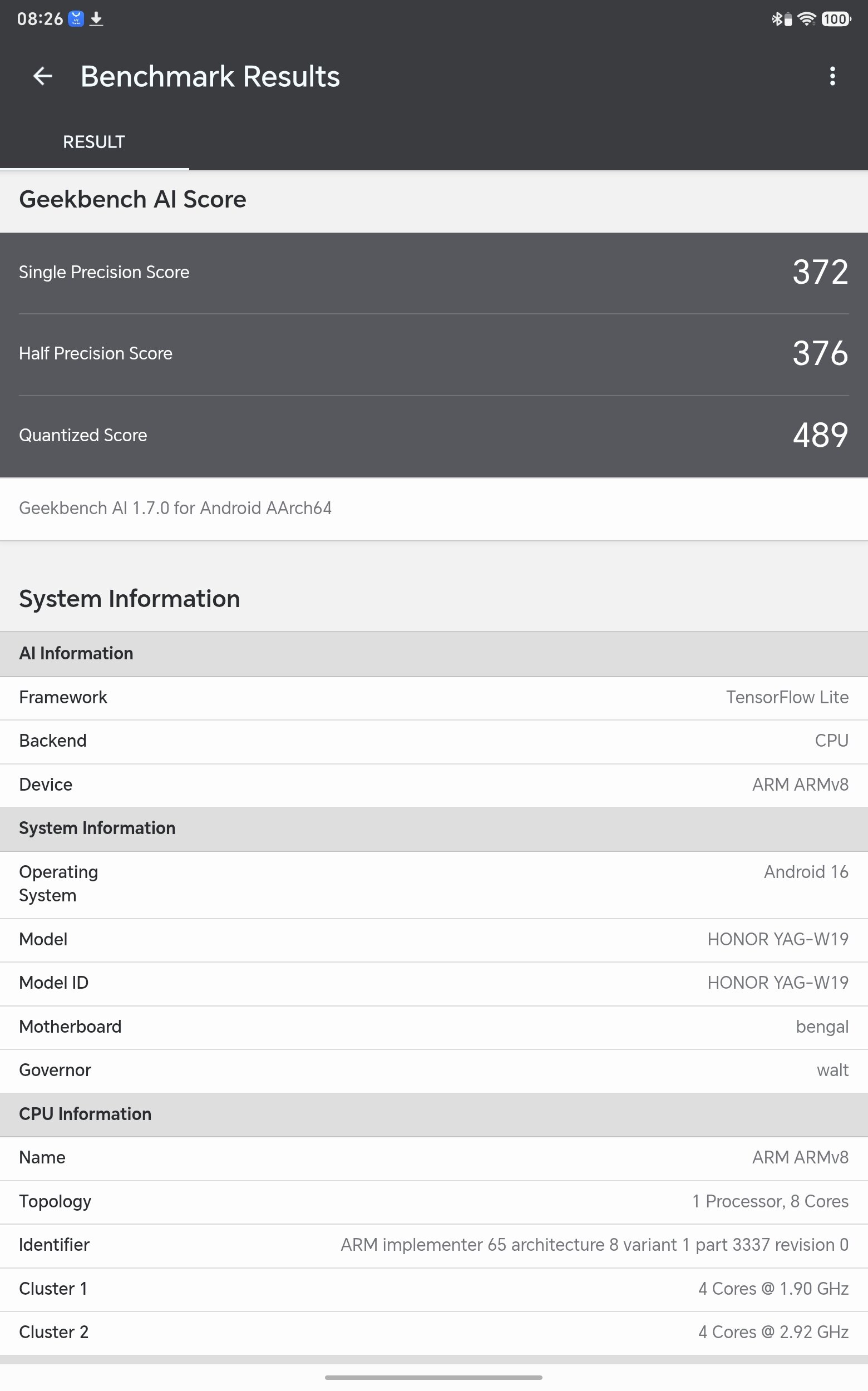Image resolution: width=868 pixels, height=1391 pixels.
Task: Tap HONOR YAG-W19 in the Model row
Action: click(778, 940)
